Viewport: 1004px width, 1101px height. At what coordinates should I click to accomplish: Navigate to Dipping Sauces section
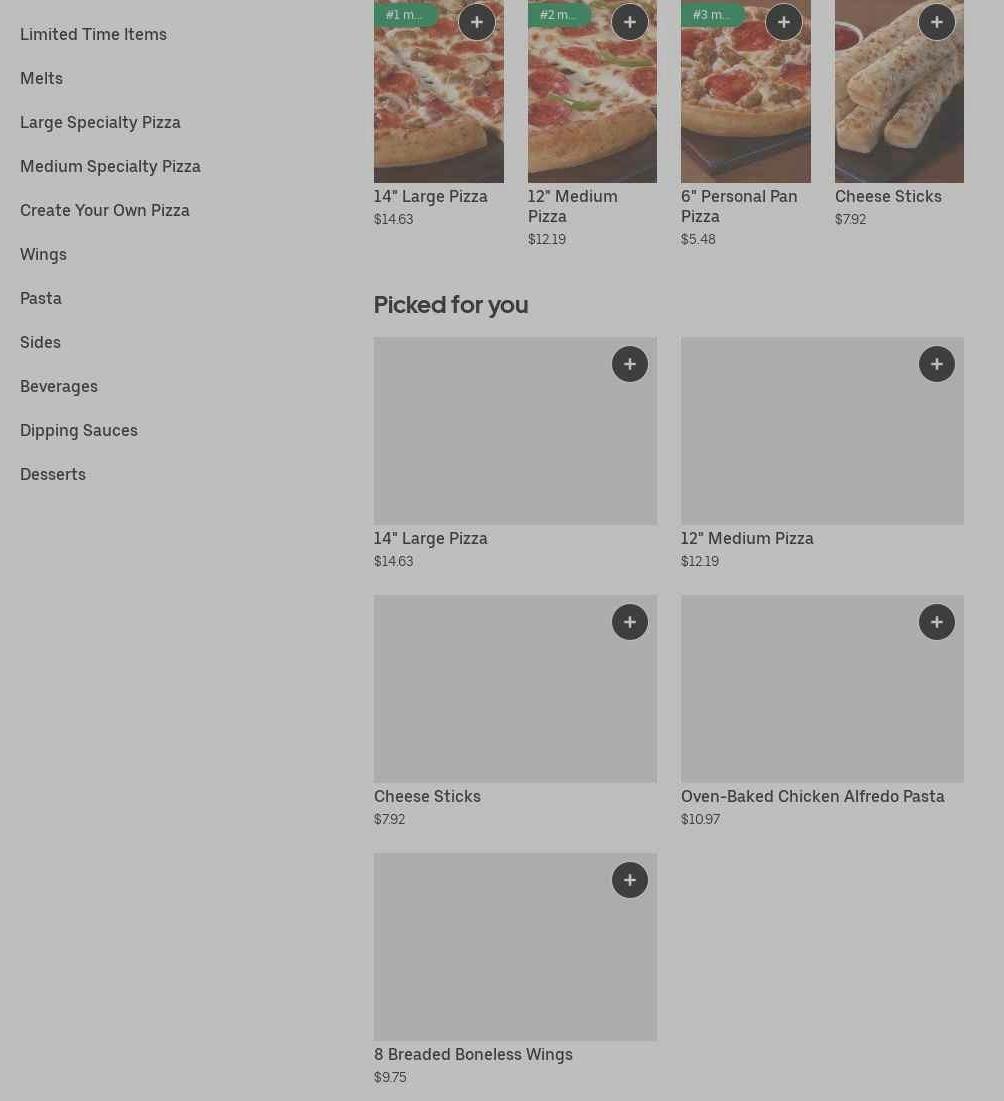click(79, 430)
